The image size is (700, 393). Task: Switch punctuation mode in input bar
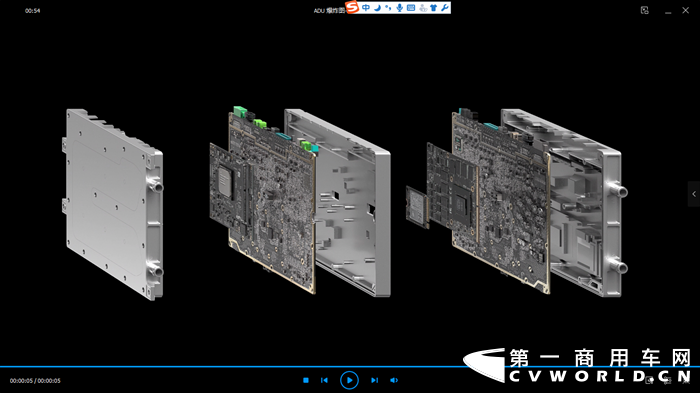(x=388, y=8)
